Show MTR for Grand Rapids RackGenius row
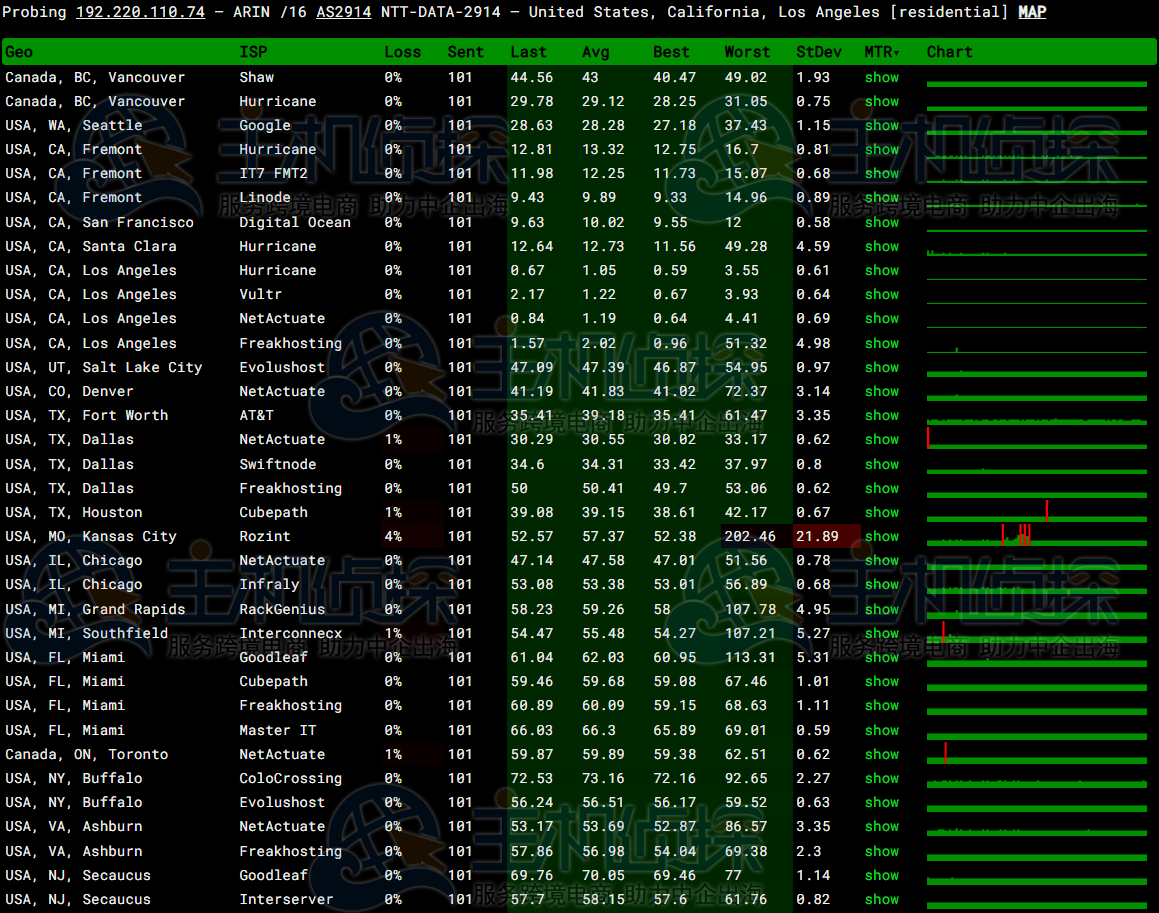The height and width of the screenshot is (913, 1159). click(x=882, y=609)
